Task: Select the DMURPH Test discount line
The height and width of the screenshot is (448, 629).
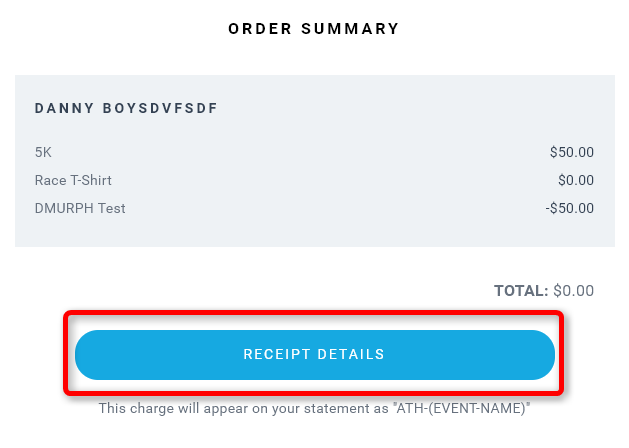Action: pos(80,209)
